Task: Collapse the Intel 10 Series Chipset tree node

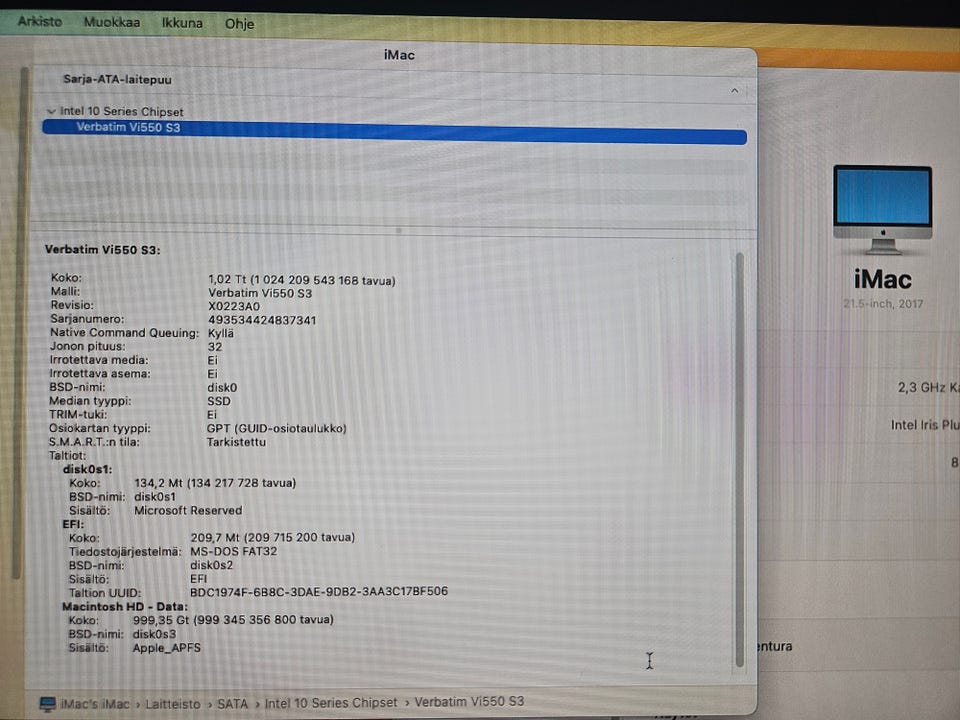Action: click(x=51, y=111)
